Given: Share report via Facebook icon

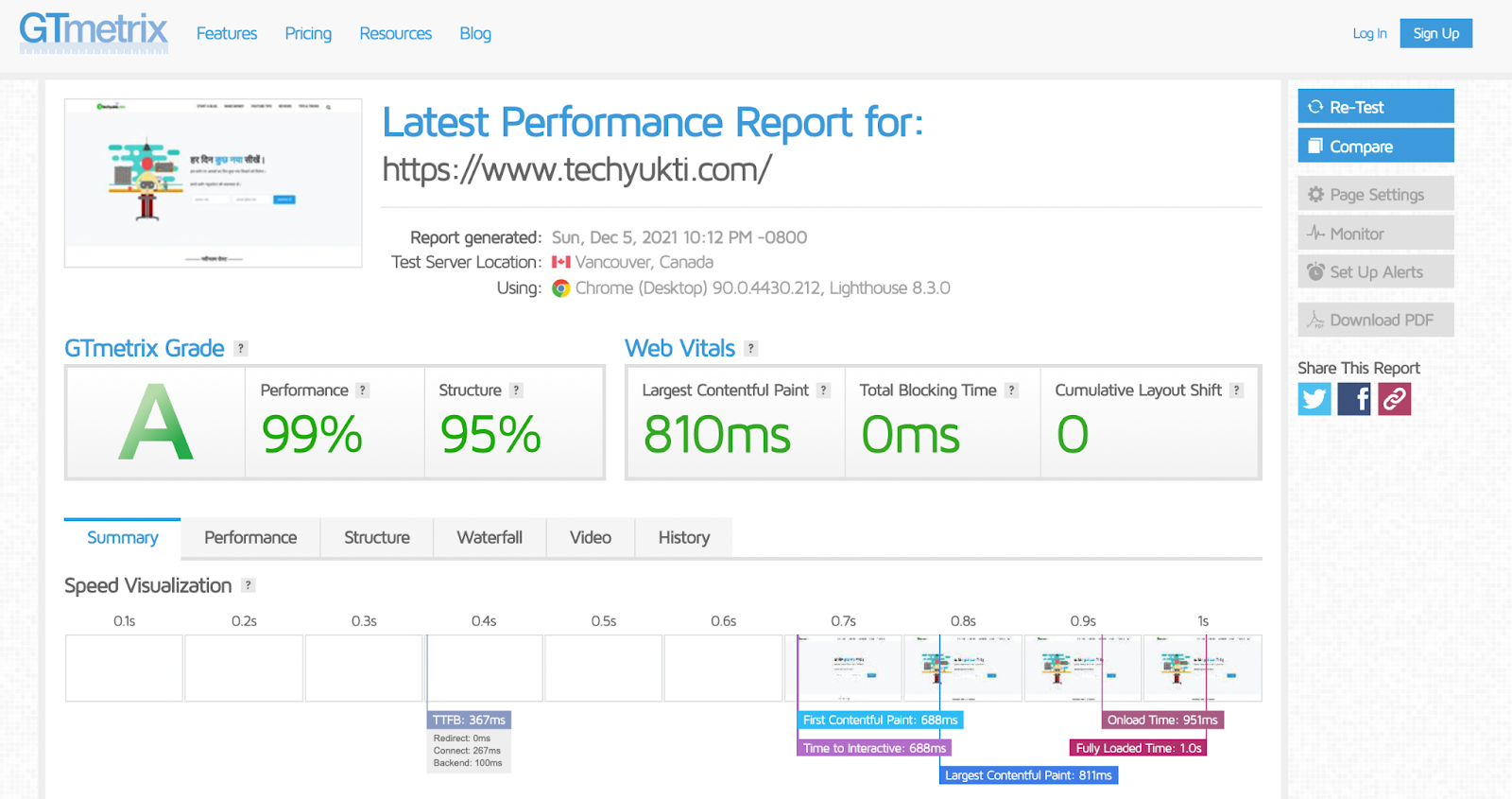Looking at the screenshot, I should (1354, 399).
